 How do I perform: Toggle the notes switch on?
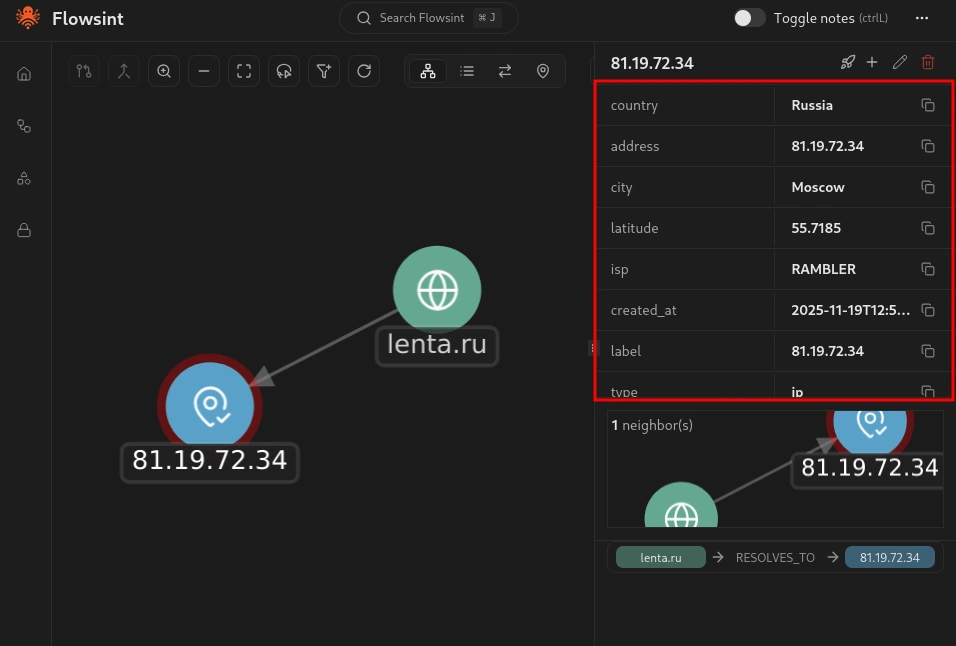click(x=749, y=18)
